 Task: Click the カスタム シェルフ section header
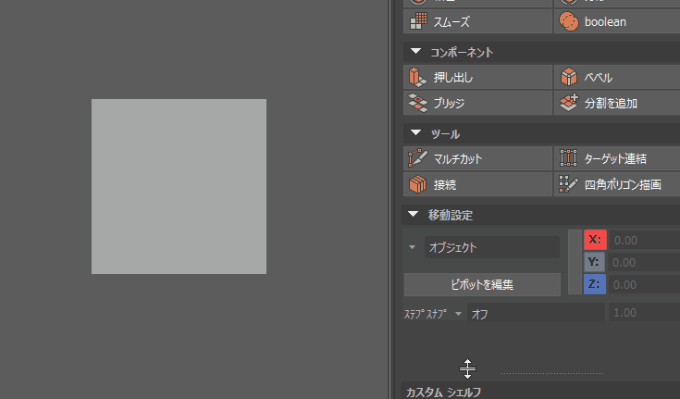540,391
